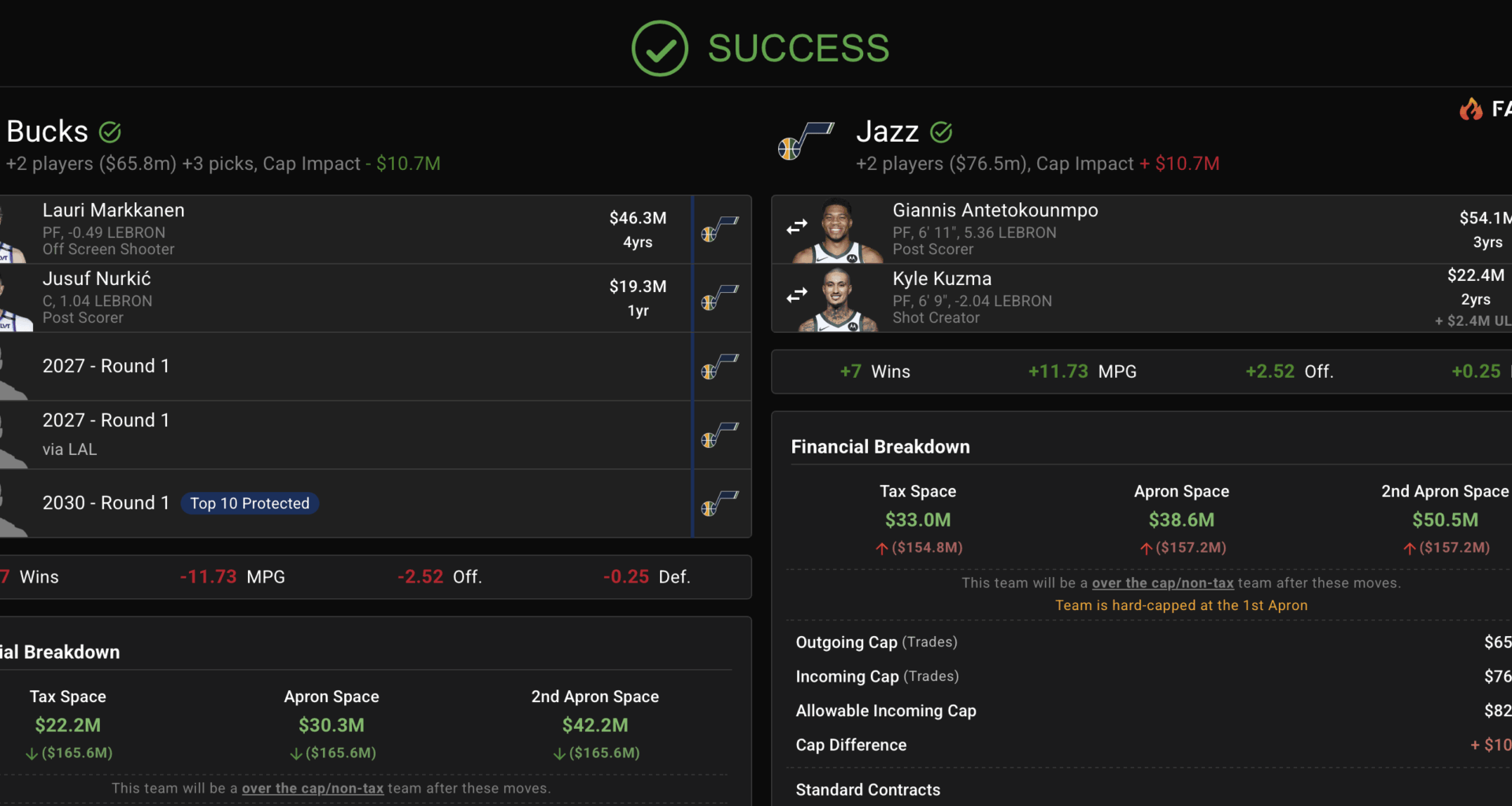Expand the Outgoing Cap (Trades) row
The height and width of the screenshot is (806, 1512).
pos(876,641)
